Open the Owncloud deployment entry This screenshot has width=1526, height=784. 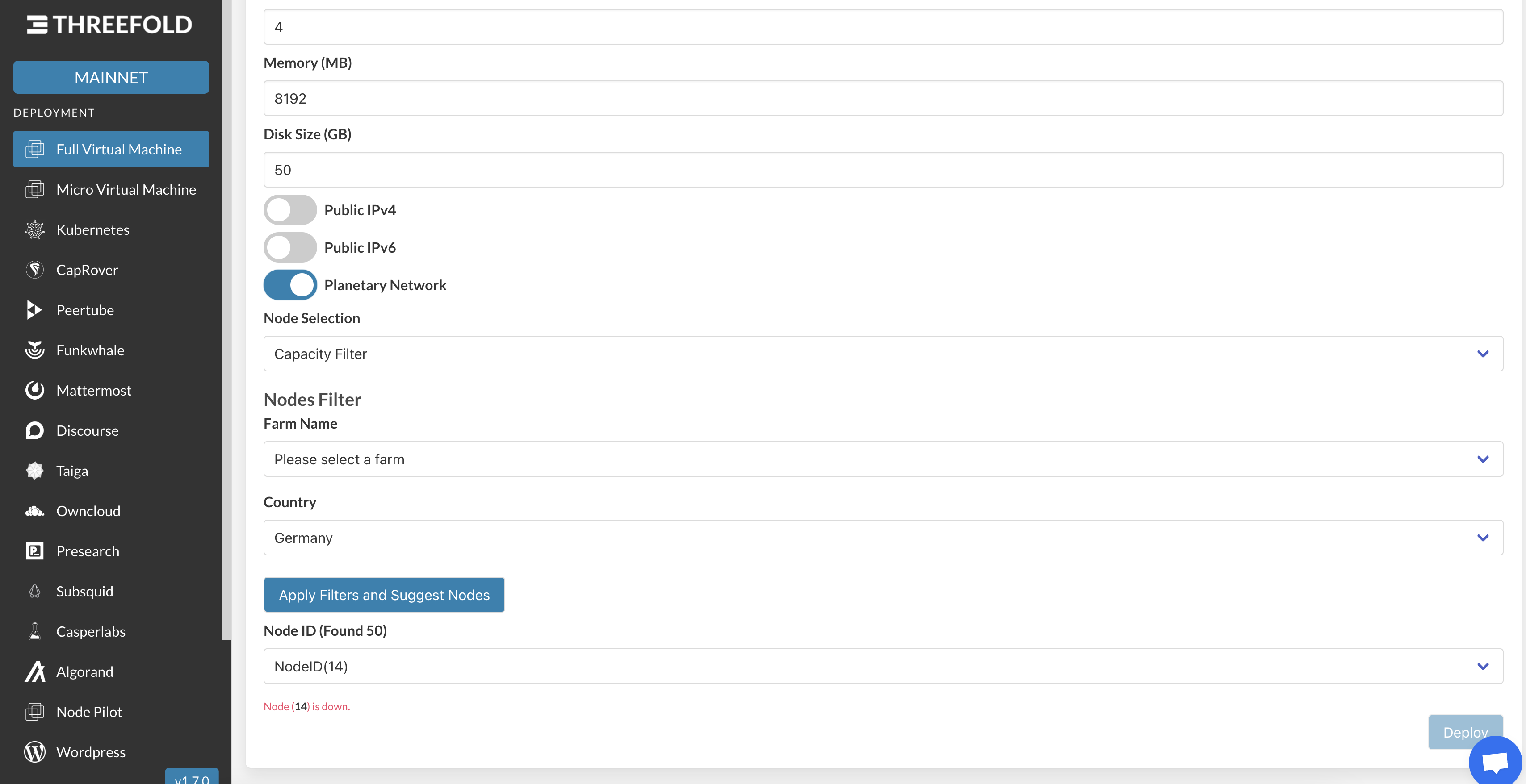tap(111, 511)
